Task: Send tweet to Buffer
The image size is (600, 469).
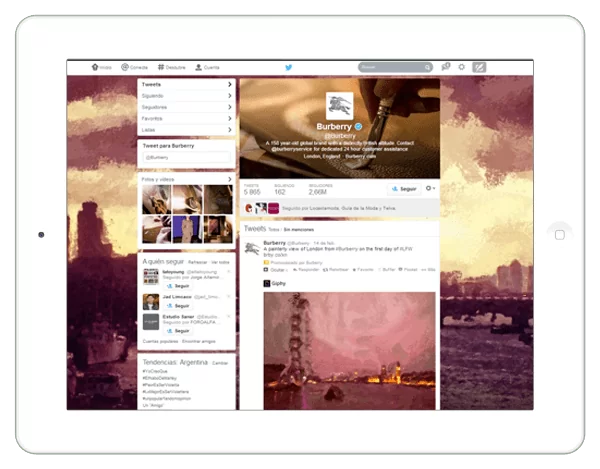Action: click(x=386, y=270)
